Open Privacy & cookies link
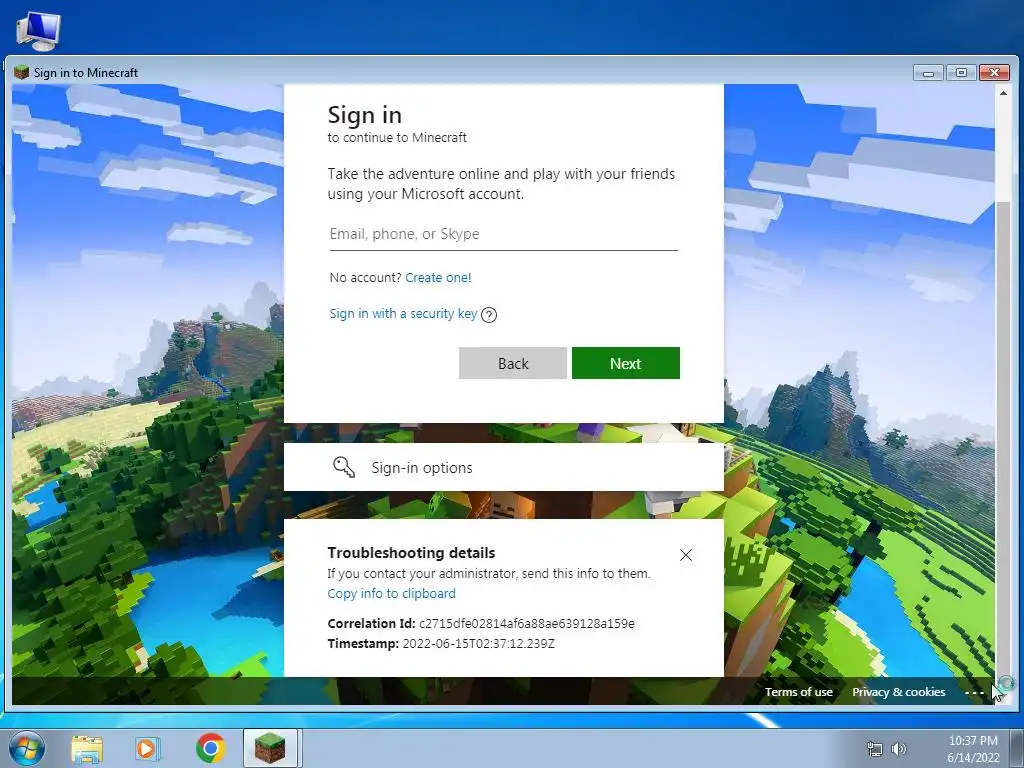The width and height of the screenshot is (1024, 768). click(899, 692)
